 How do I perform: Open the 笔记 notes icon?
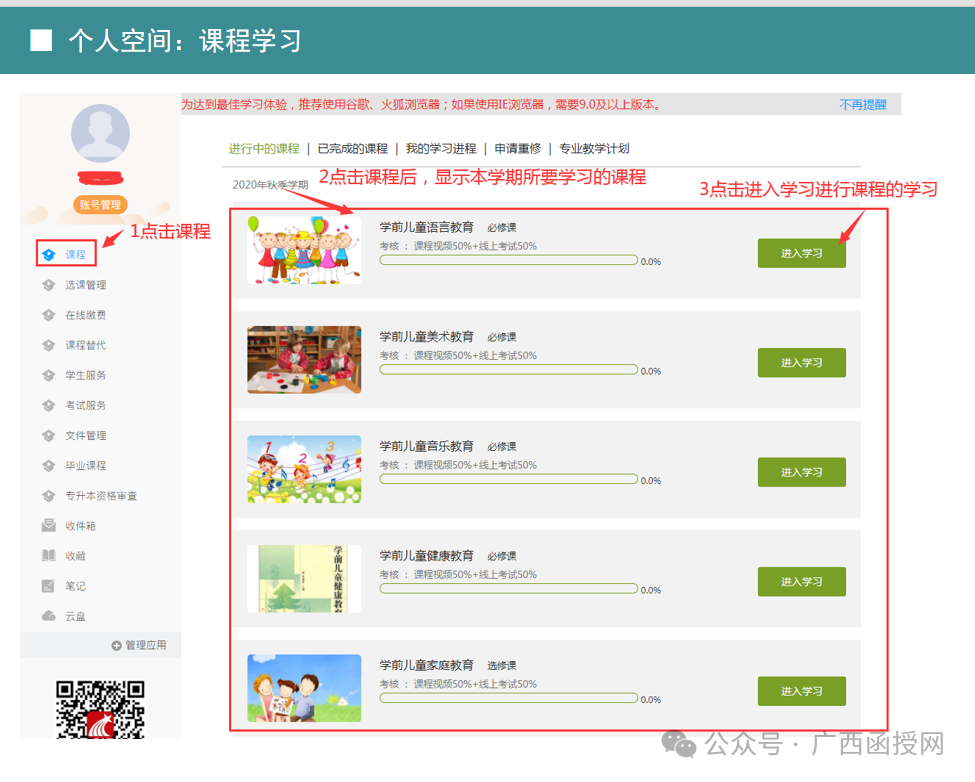click(49, 586)
